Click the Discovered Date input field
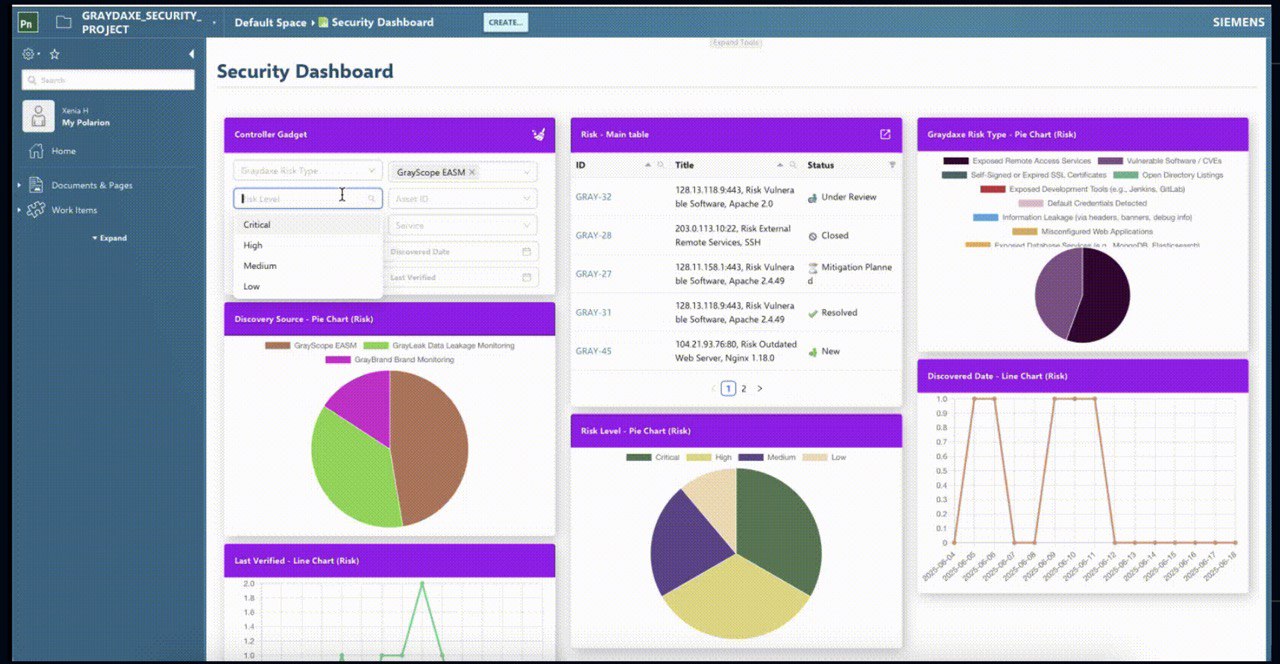The image size is (1280, 664). pyautogui.click(x=461, y=252)
